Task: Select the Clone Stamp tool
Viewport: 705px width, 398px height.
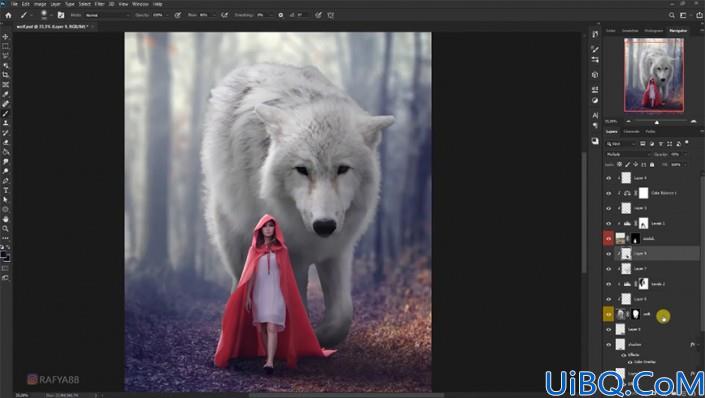Action: 5,123
